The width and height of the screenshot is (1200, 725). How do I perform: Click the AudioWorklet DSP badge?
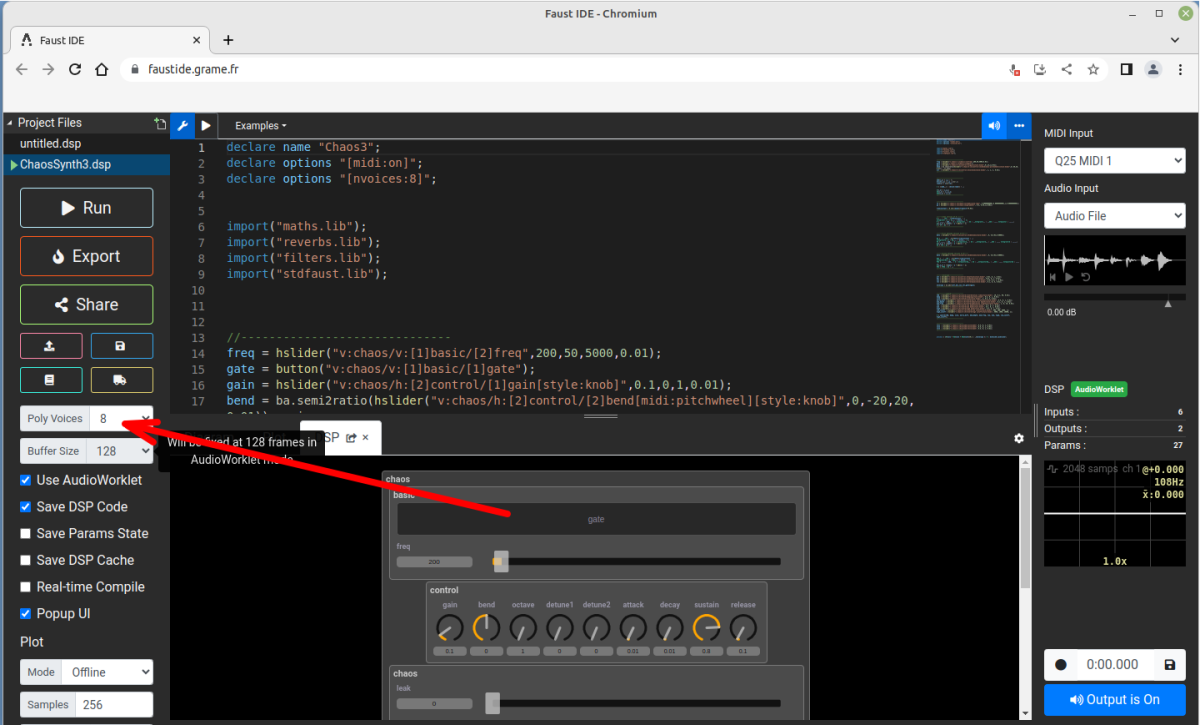pos(1099,390)
